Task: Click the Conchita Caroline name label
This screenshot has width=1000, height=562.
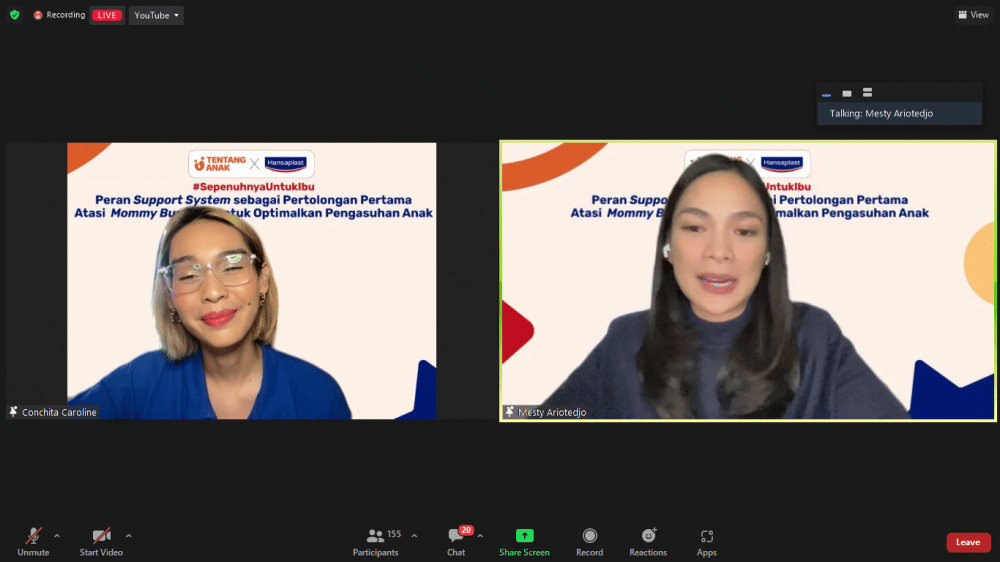Action: click(x=59, y=413)
